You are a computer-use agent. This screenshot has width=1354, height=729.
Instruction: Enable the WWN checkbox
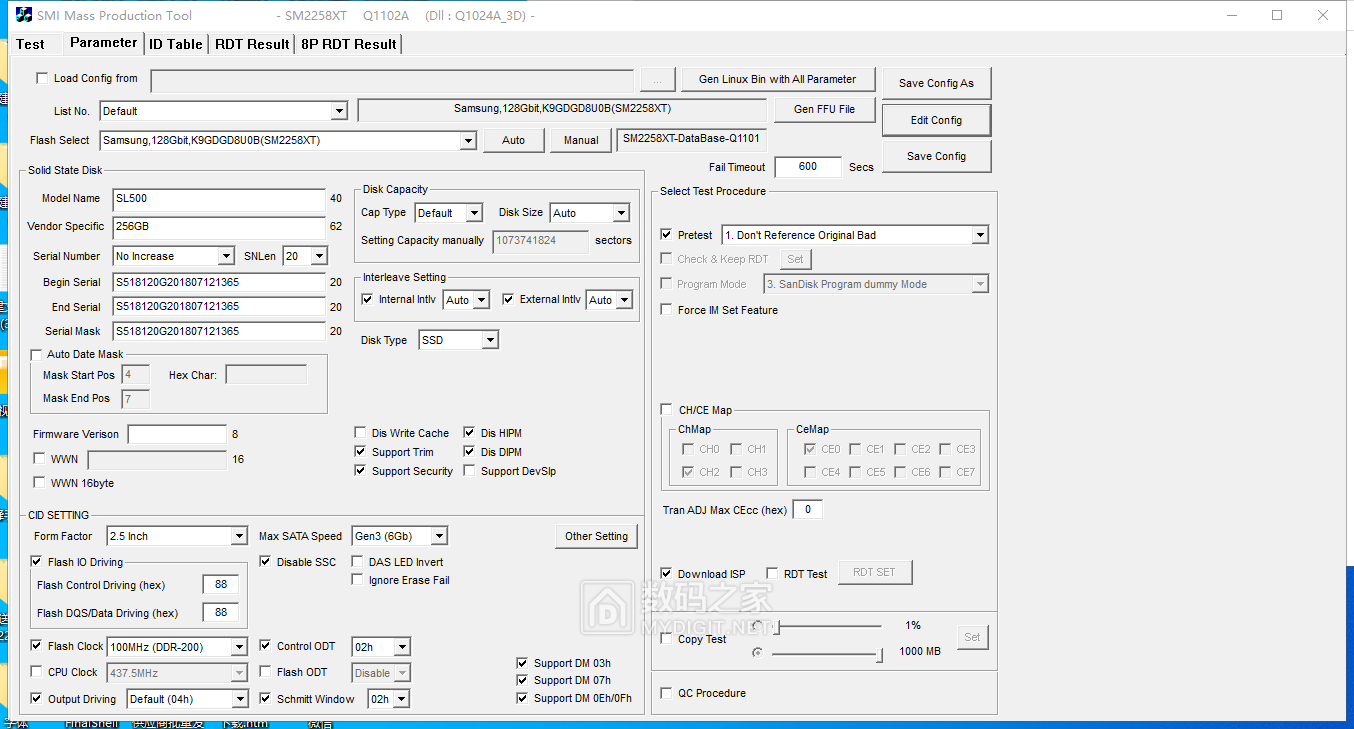pyautogui.click(x=39, y=459)
